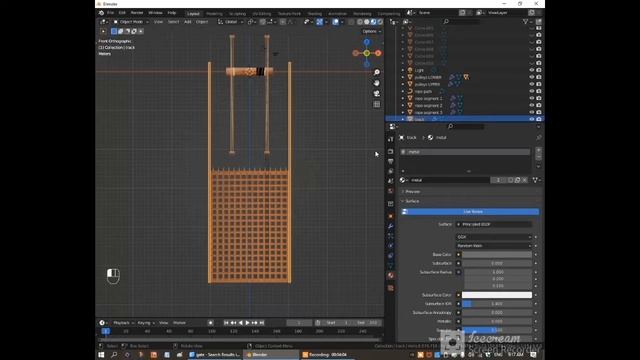Image resolution: width=640 pixels, height=360 pixels.
Task: Open the GGX distribution dropdown
Action: coord(494,237)
